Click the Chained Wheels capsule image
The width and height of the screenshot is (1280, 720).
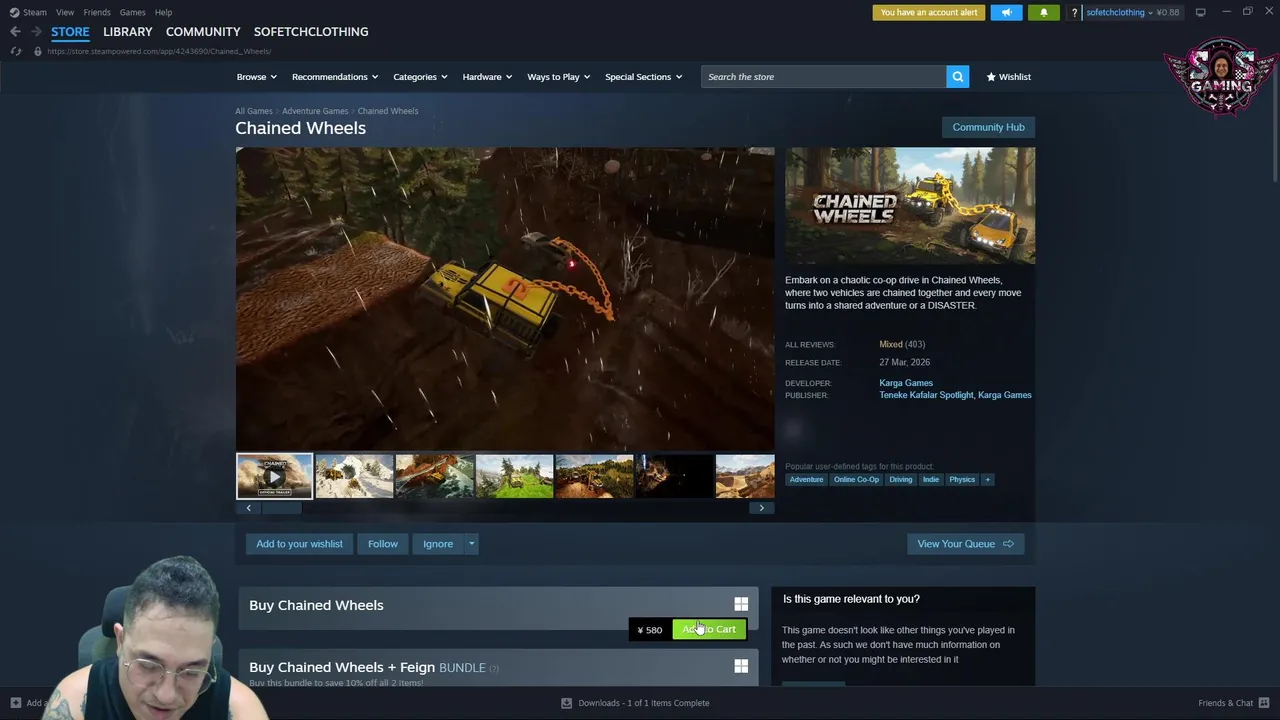tap(910, 206)
